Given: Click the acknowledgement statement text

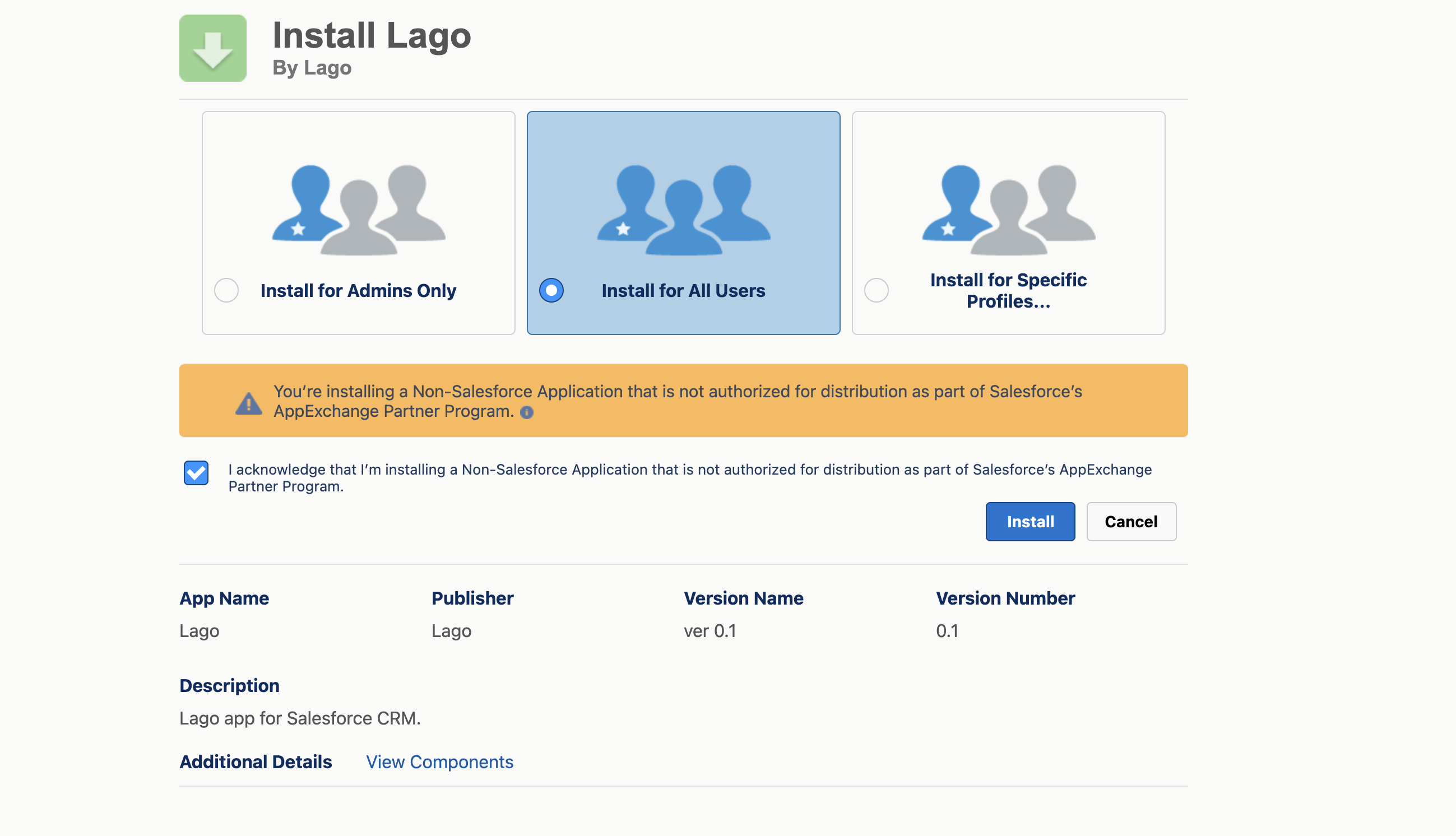Looking at the screenshot, I should point(689,478).
